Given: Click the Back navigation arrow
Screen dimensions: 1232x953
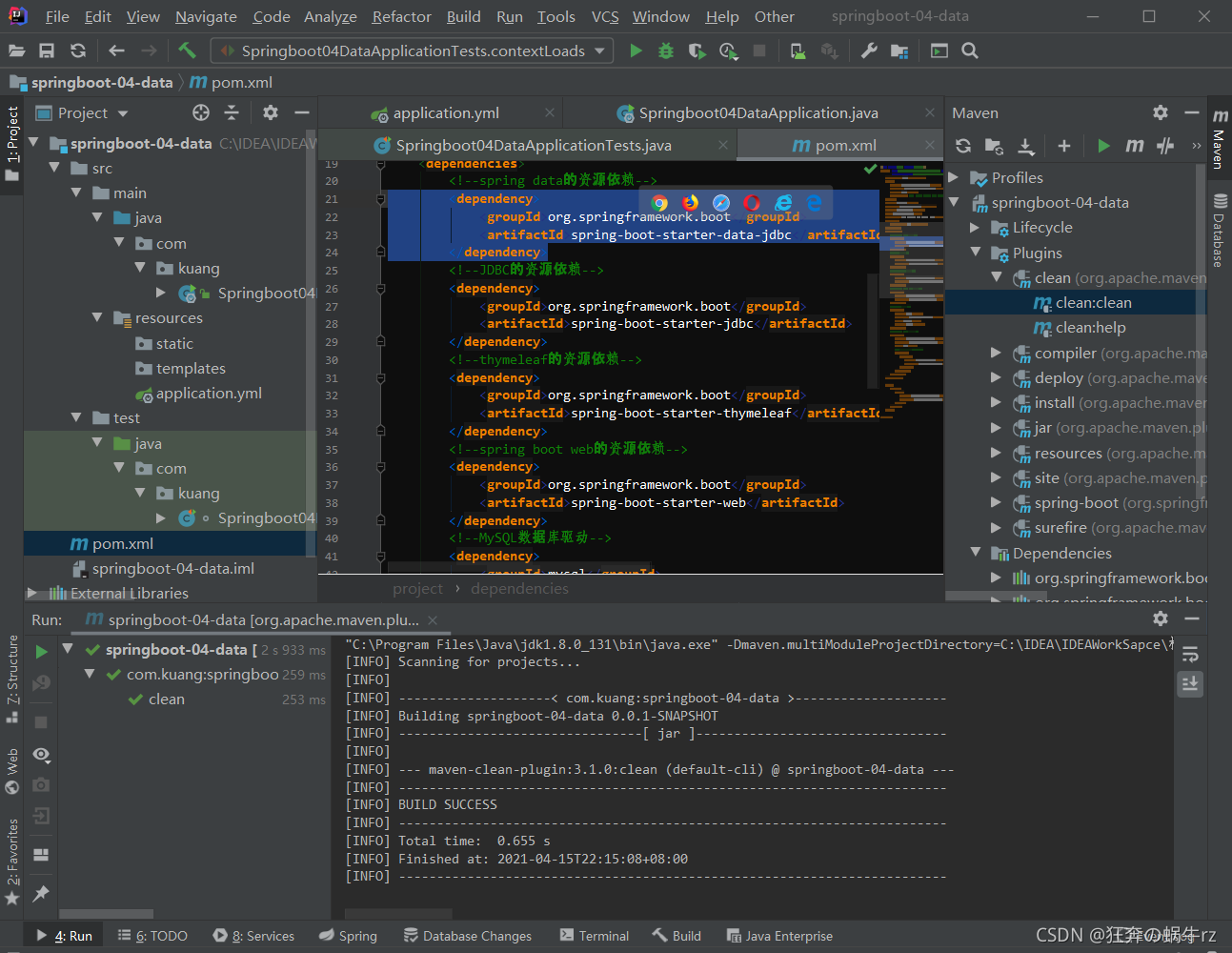Looking at the screenshot, I should (x=116, y=51).
